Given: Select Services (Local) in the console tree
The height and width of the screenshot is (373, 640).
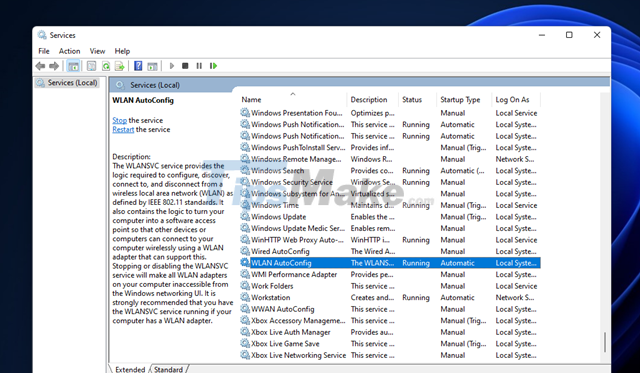Looking at the screenshot, I should tap(67, 83).
